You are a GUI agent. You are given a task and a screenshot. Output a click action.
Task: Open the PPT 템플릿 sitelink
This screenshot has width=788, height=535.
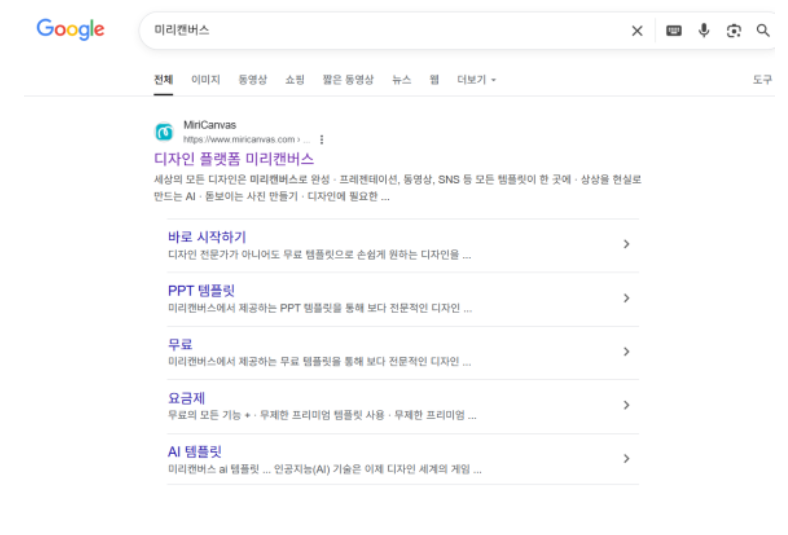point(201,291)
